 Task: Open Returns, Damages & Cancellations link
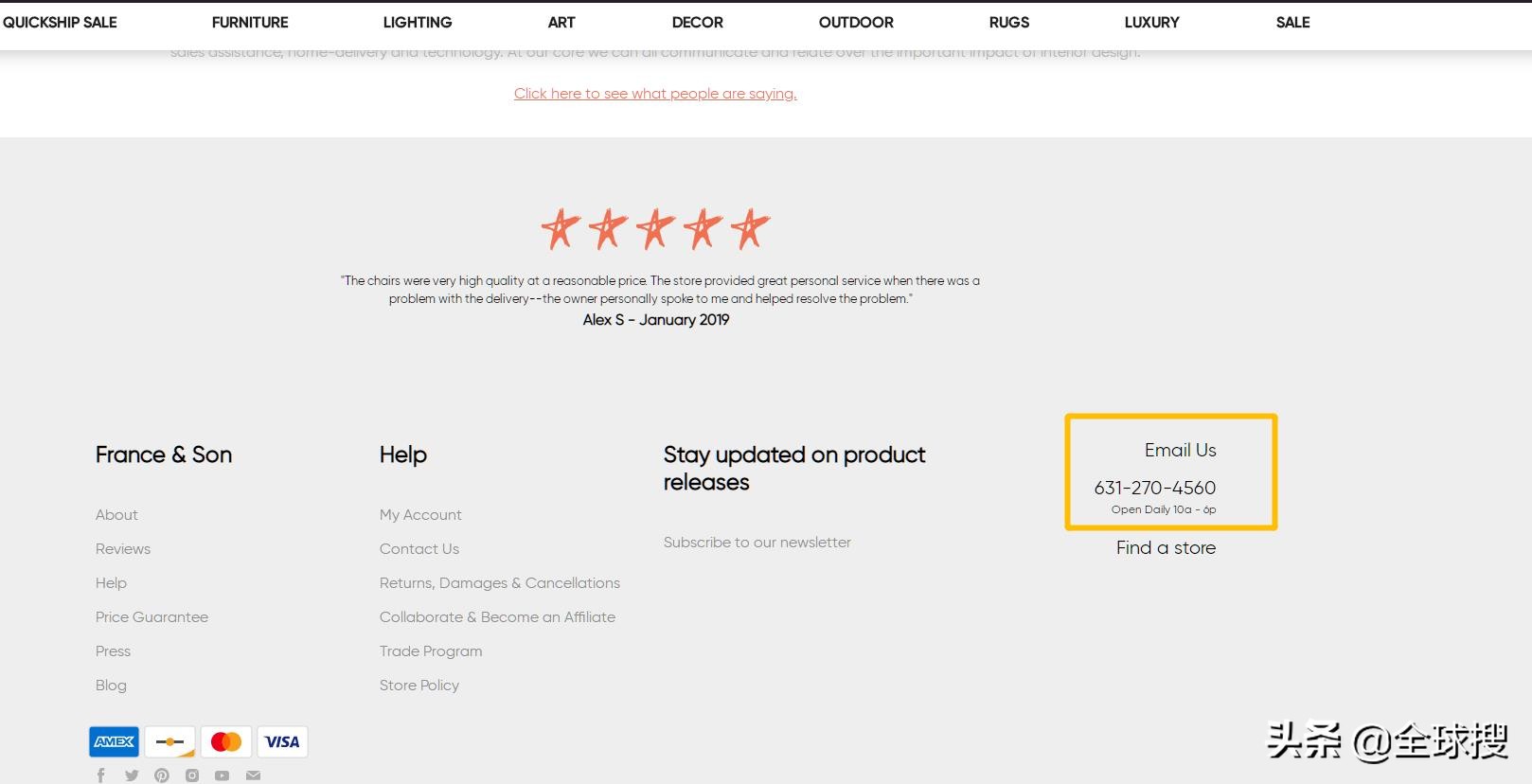(500, 582)
